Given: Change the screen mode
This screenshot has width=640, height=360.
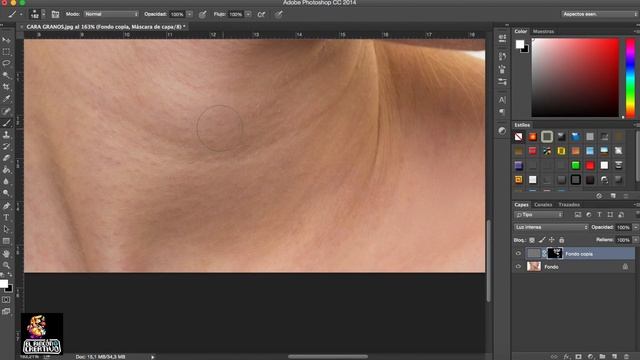Looking at the screenshot, I should [x=6, y=311].
